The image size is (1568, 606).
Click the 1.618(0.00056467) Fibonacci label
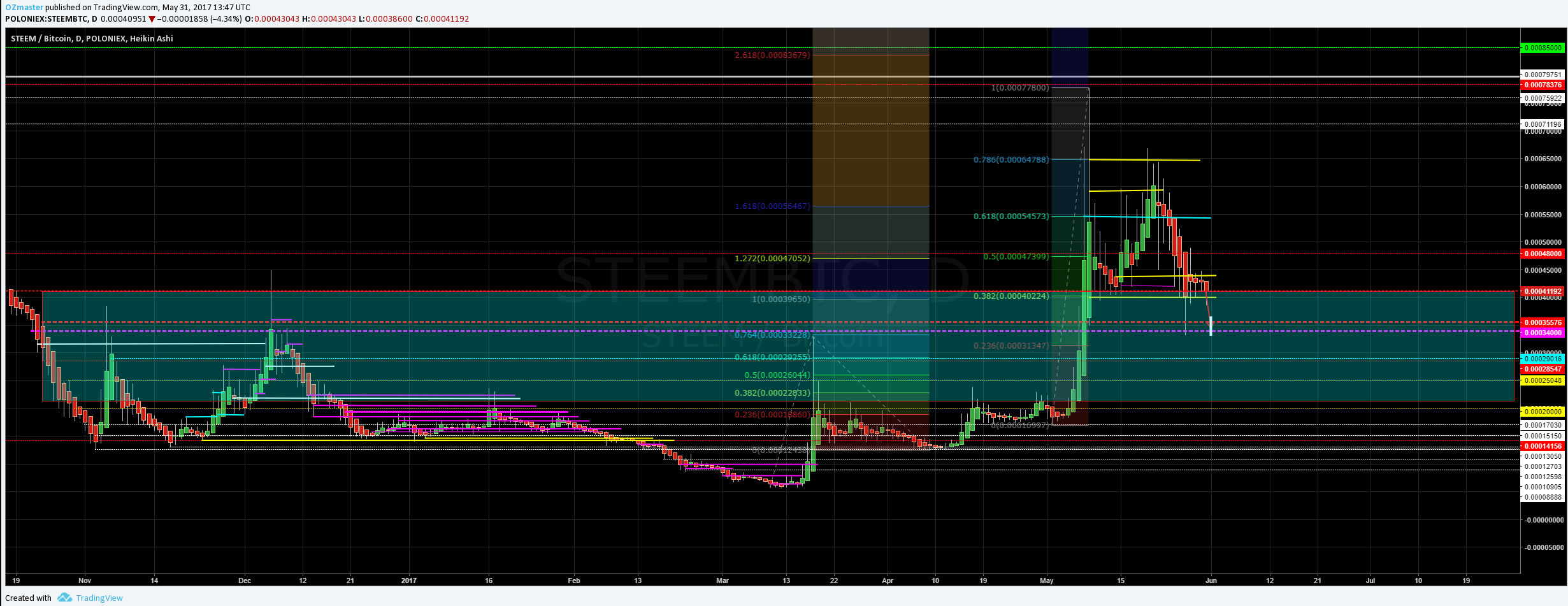(772, 206)
